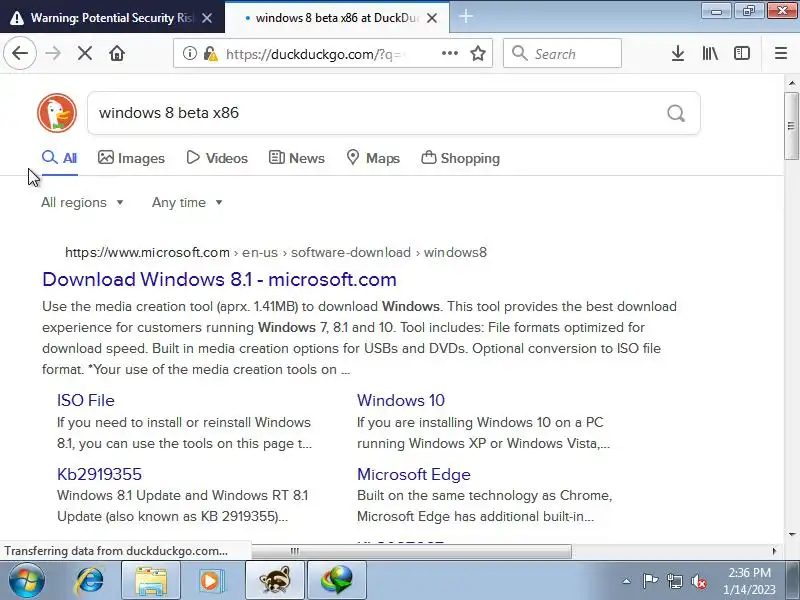Click the DuckDuckGo logo
This screenshot has height=600, width=800.
57,113
